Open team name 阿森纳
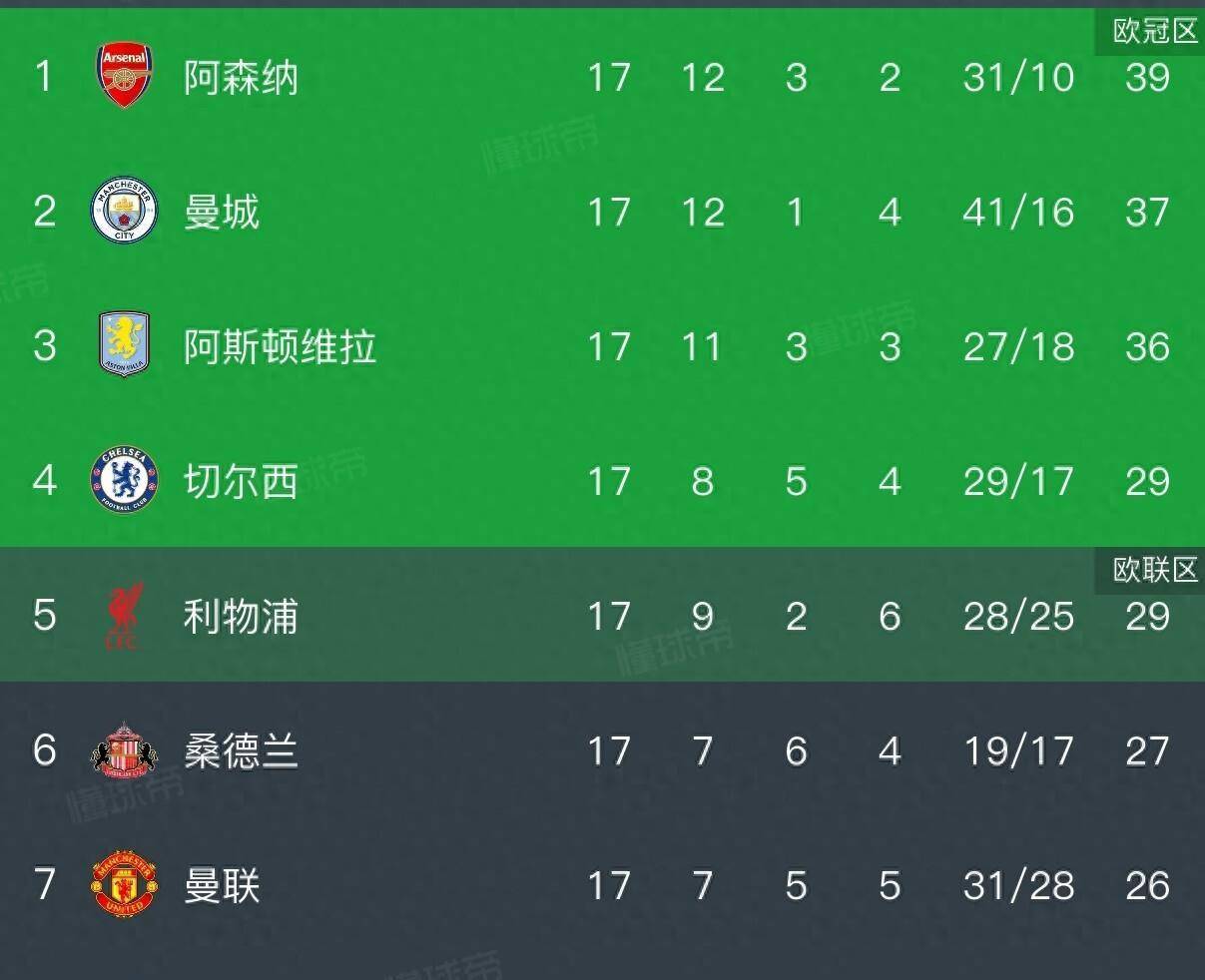 point(241,77)
